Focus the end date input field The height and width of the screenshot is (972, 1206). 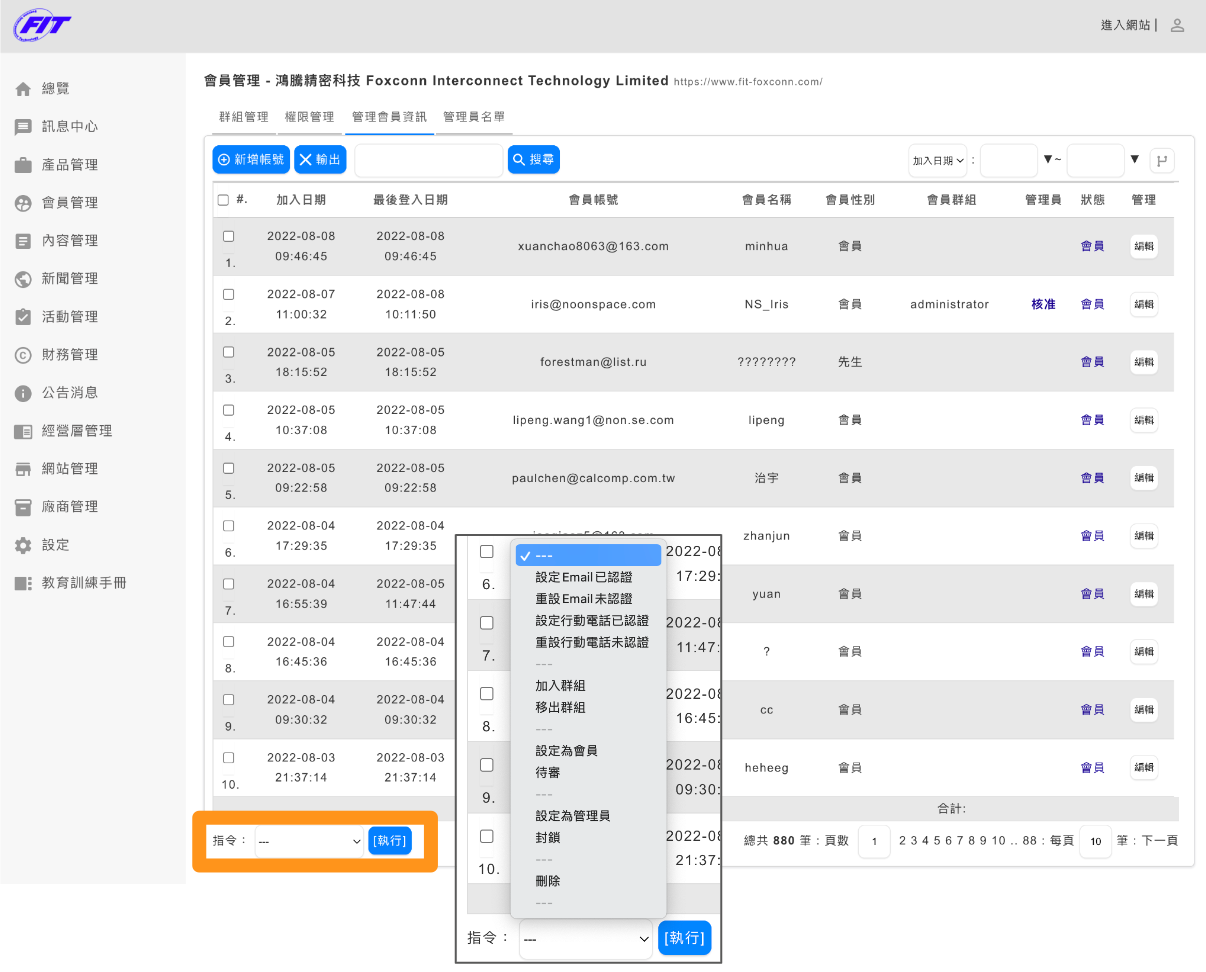pyautogui.click(x=1096, y=160)
